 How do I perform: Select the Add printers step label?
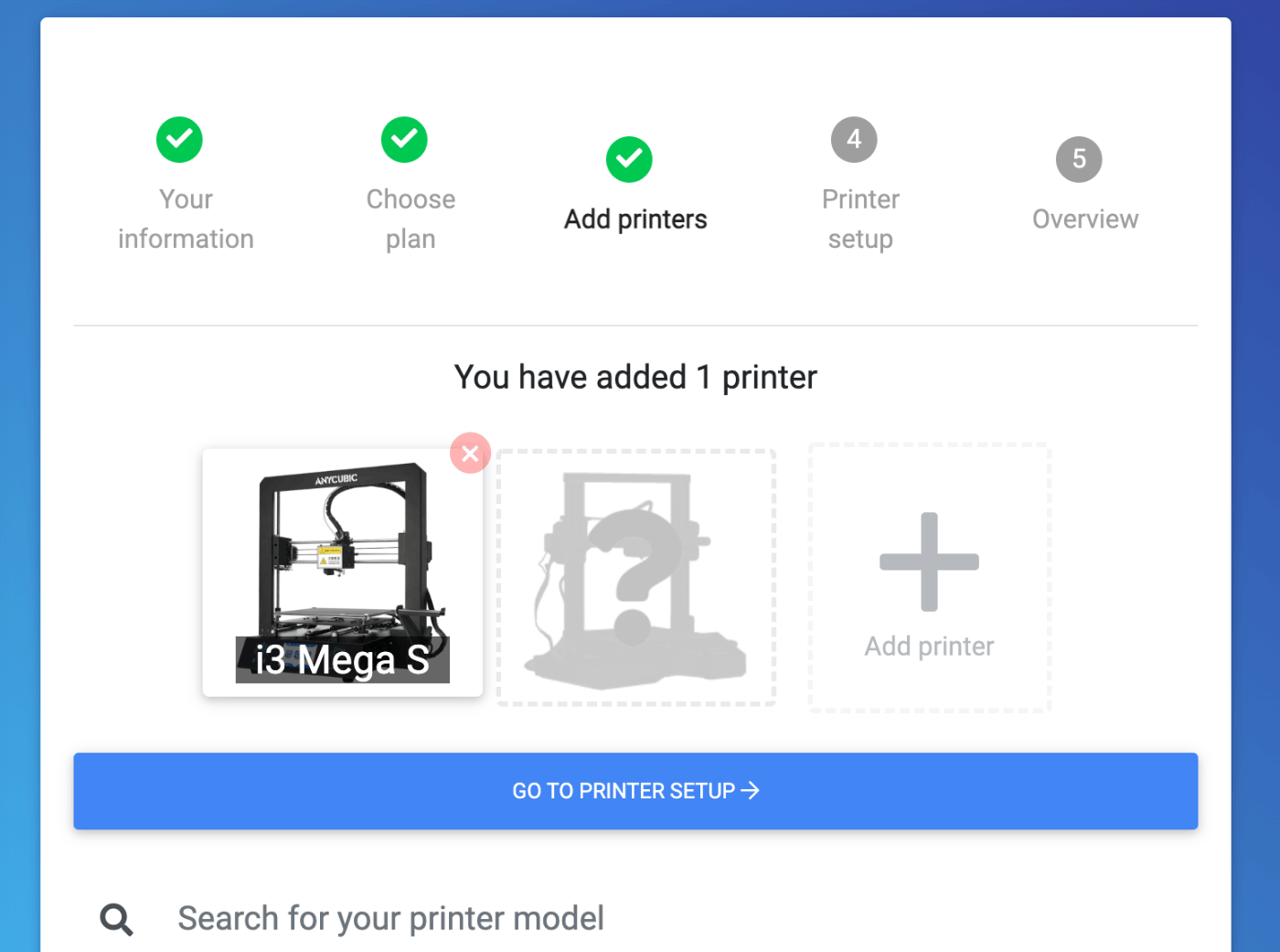[x=635, y=219]
